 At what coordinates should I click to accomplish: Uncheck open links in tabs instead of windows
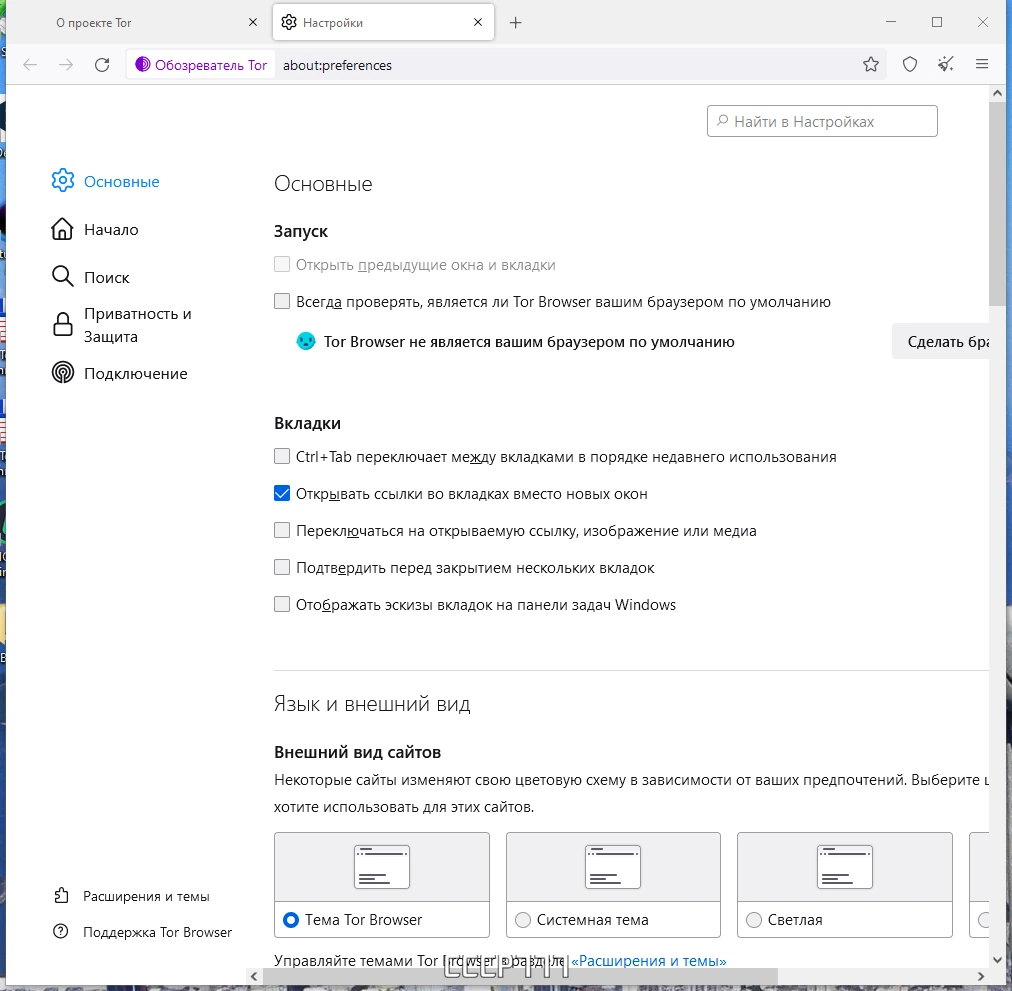[x=282, y=493]
